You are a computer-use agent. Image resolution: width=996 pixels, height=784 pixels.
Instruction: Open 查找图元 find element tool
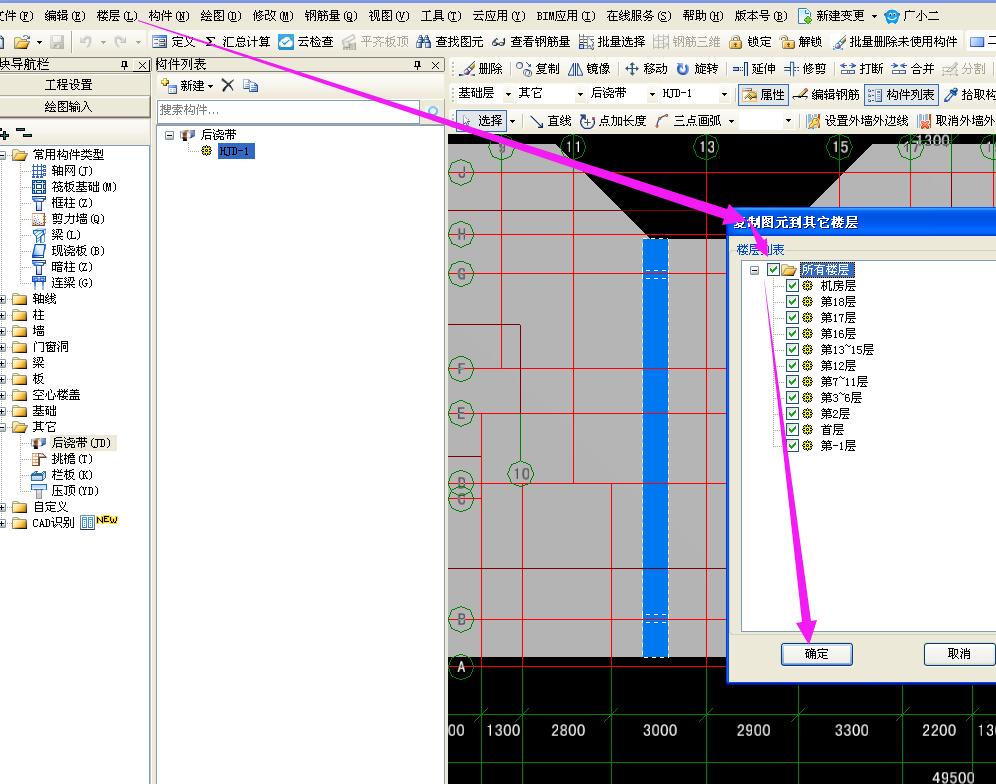pos(450,42)
